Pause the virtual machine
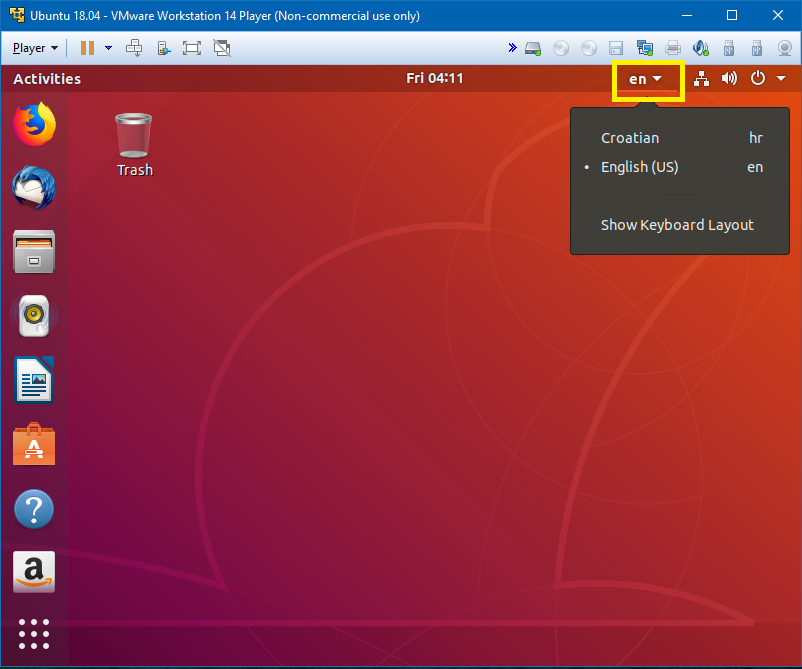 87,48
